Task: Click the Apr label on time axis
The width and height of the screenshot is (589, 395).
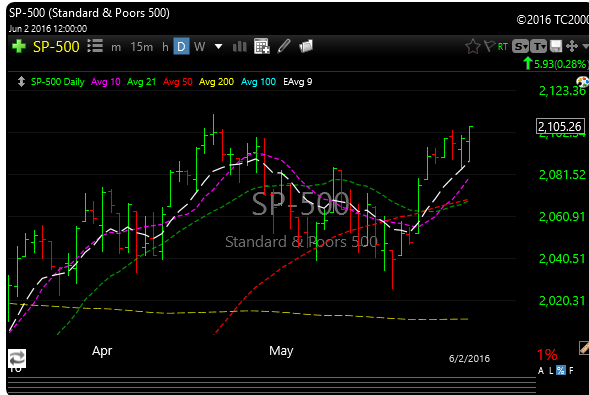Action: pos(102,351)
